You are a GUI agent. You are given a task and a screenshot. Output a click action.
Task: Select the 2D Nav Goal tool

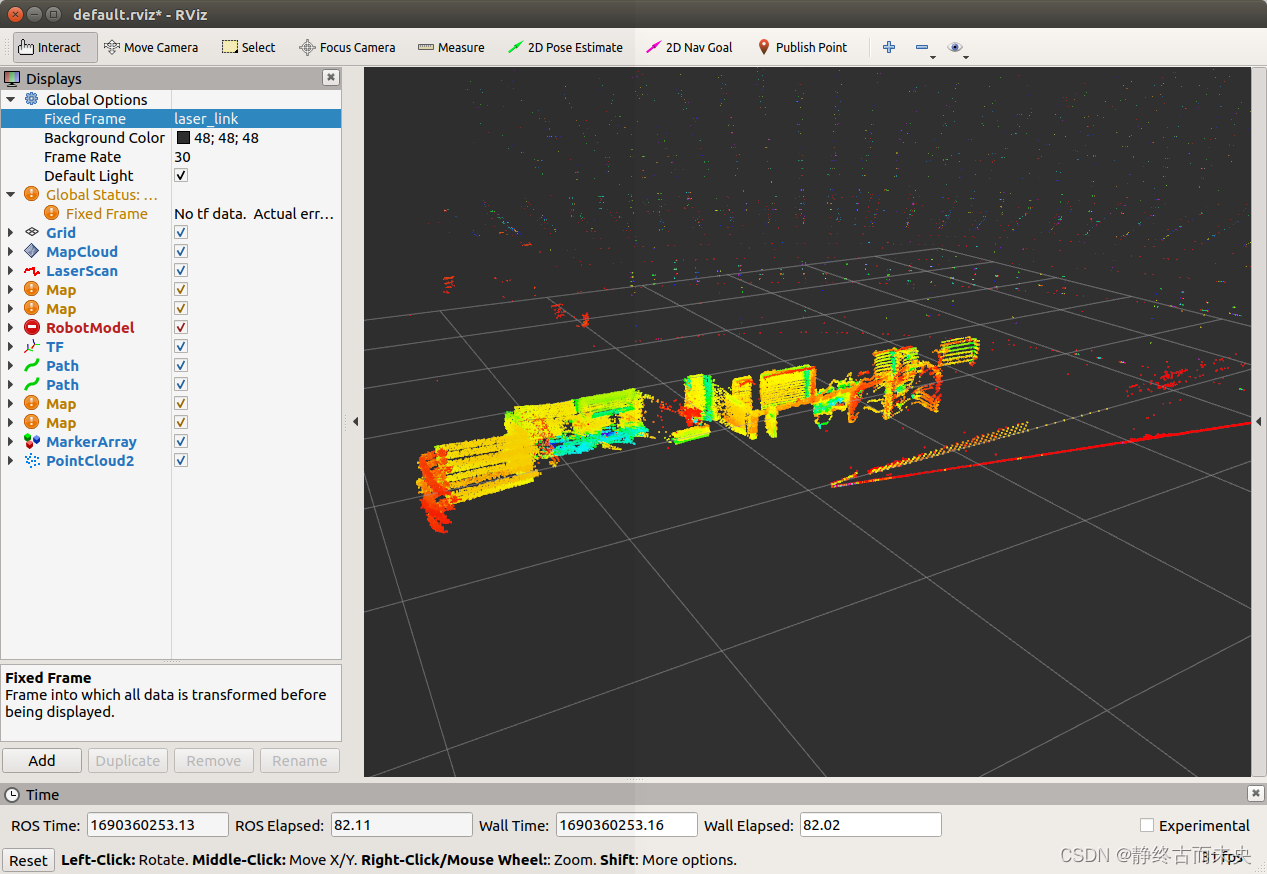[689, 47]
